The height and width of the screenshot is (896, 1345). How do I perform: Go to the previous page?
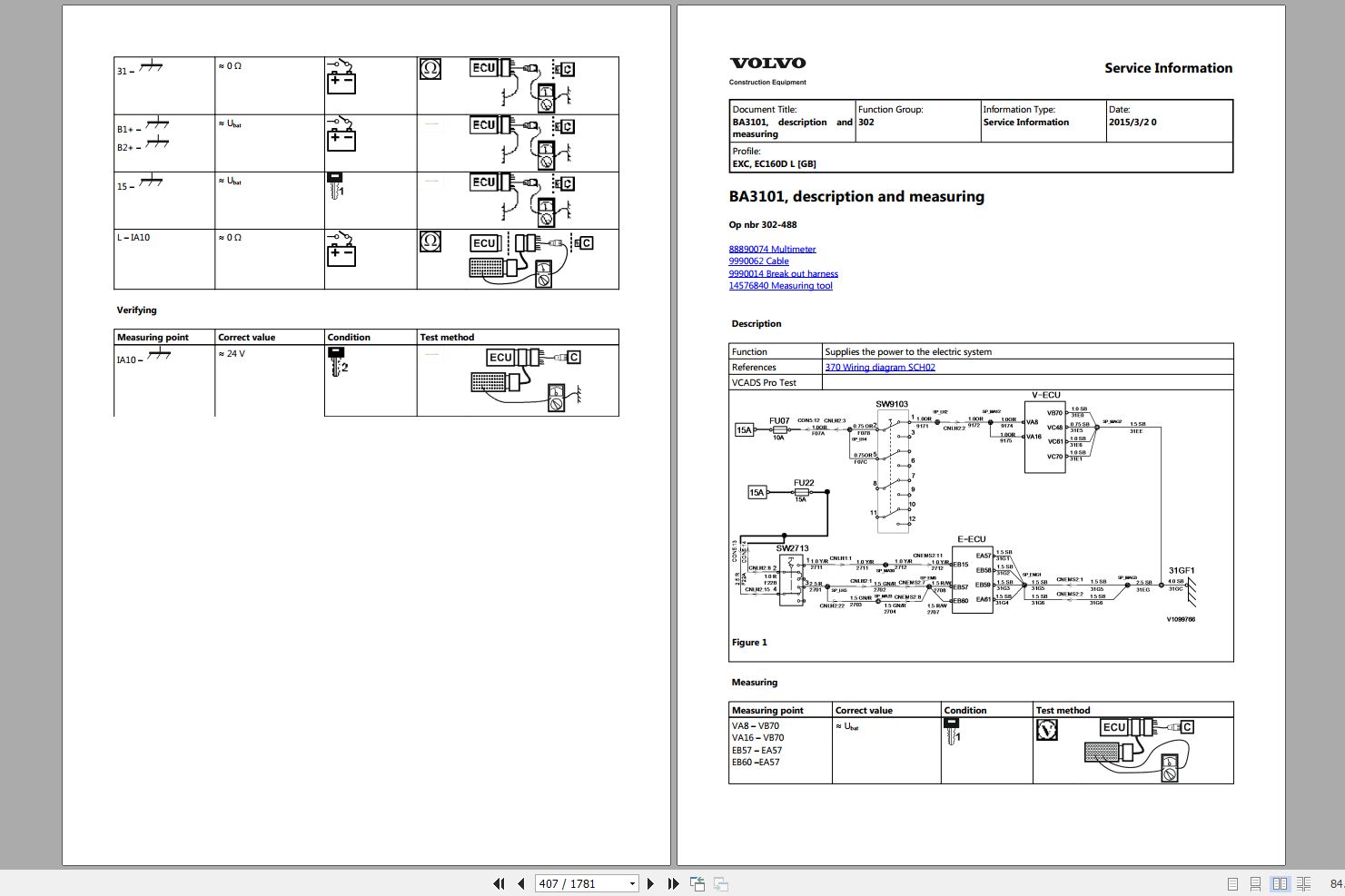pyautogui.click(x=521, y=883)
